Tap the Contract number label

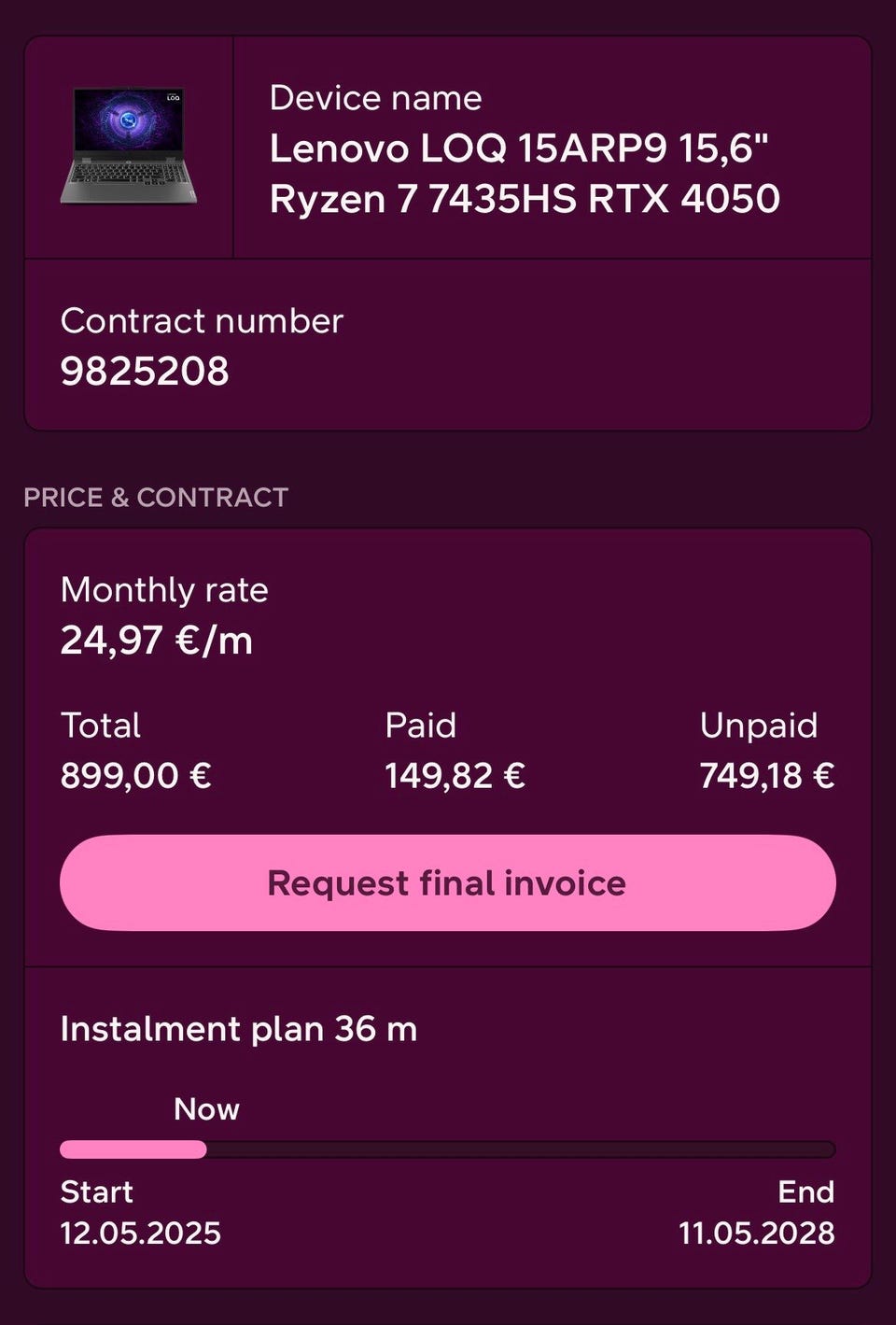tap(202, 321)
